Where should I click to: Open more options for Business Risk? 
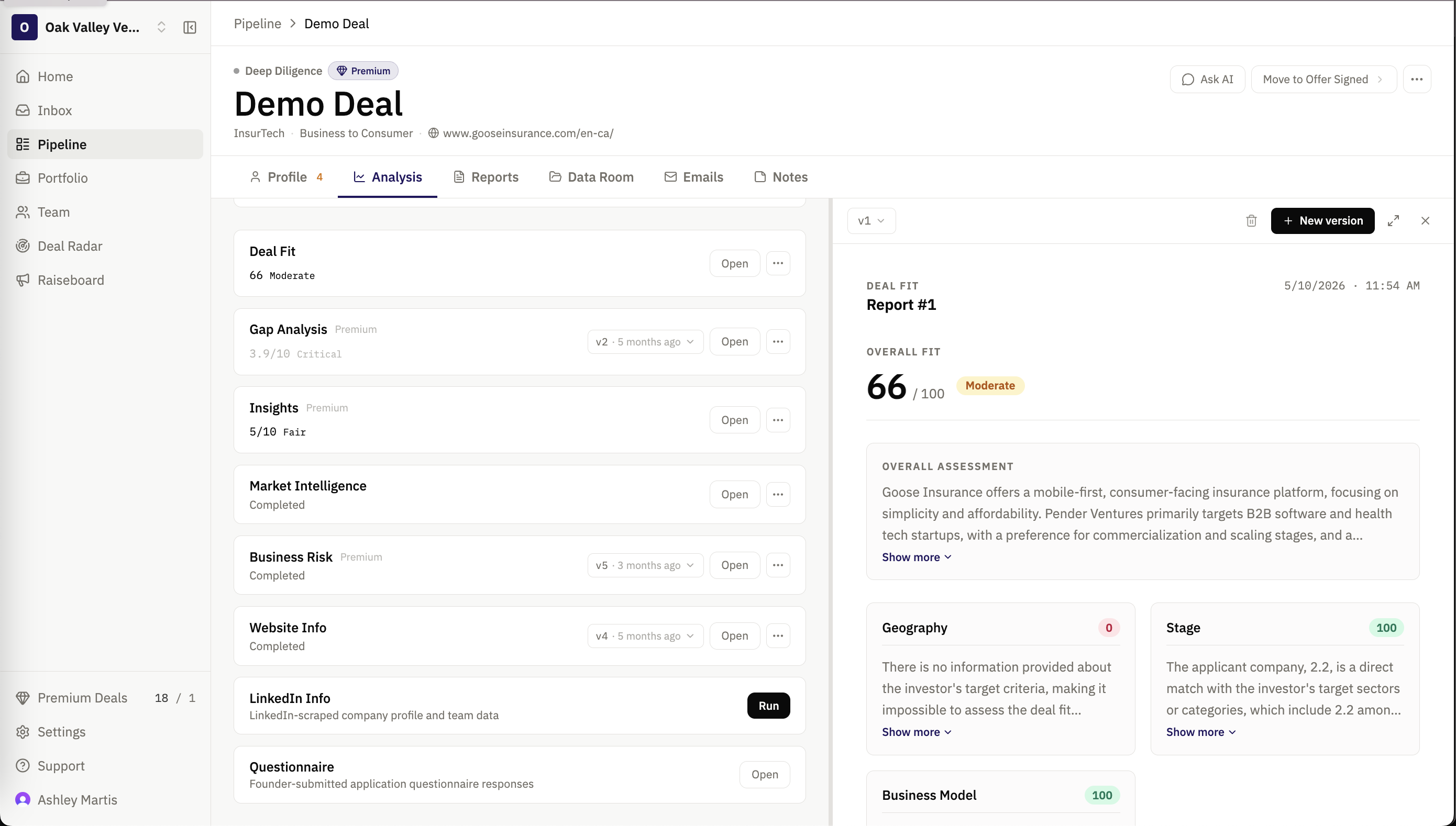click(778, 566)
